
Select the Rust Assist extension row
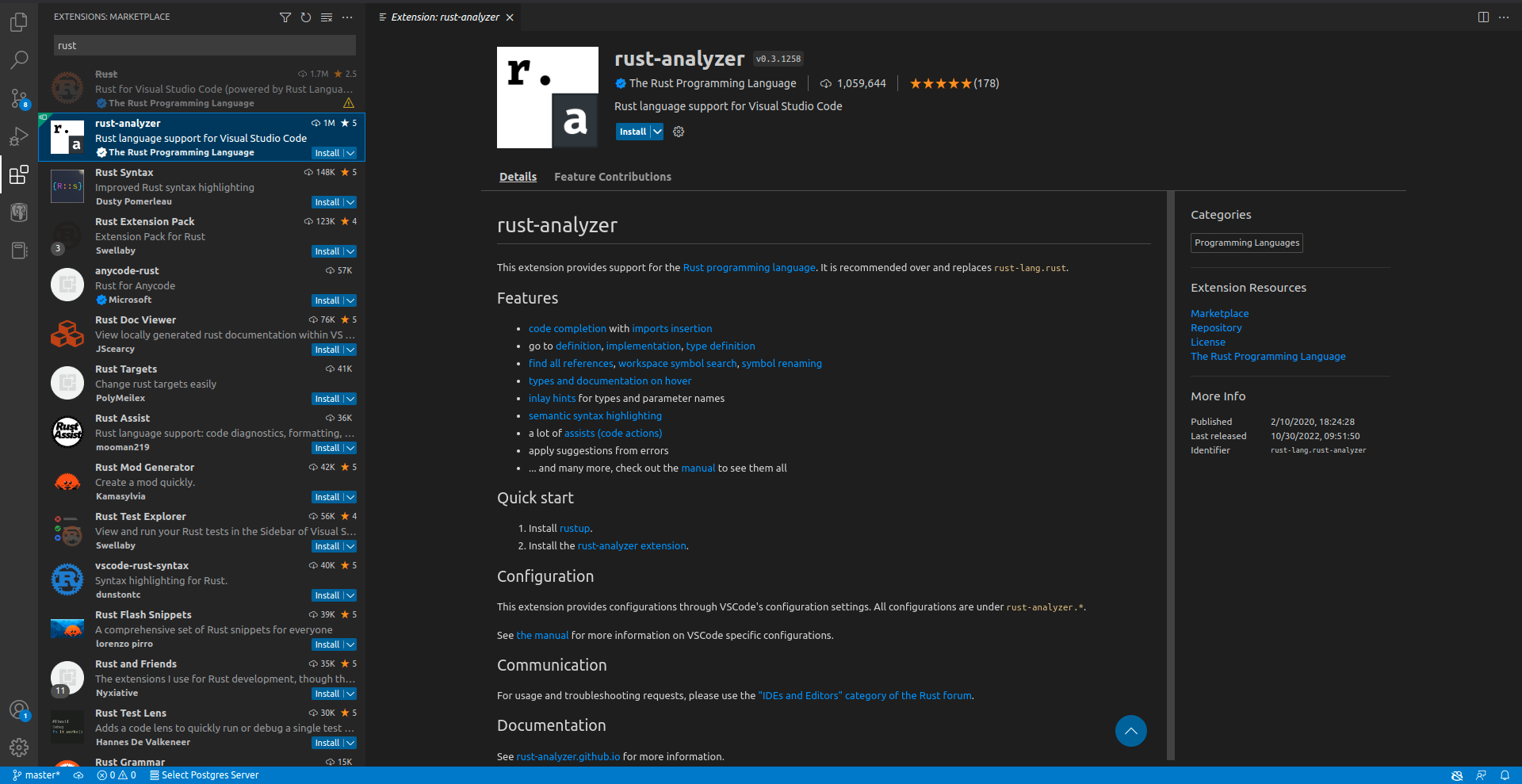pos(202,432)
